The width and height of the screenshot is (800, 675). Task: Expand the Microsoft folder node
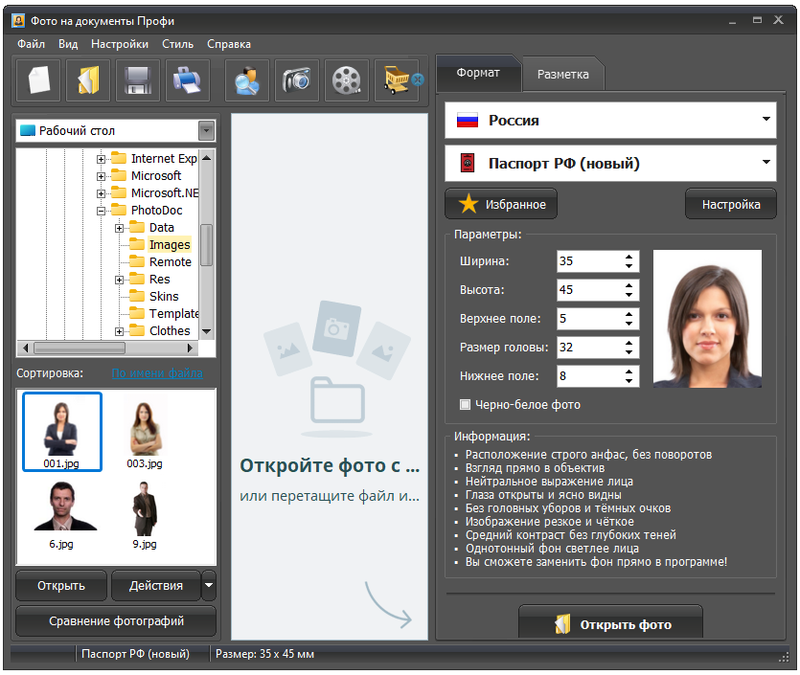coord(101,177)
